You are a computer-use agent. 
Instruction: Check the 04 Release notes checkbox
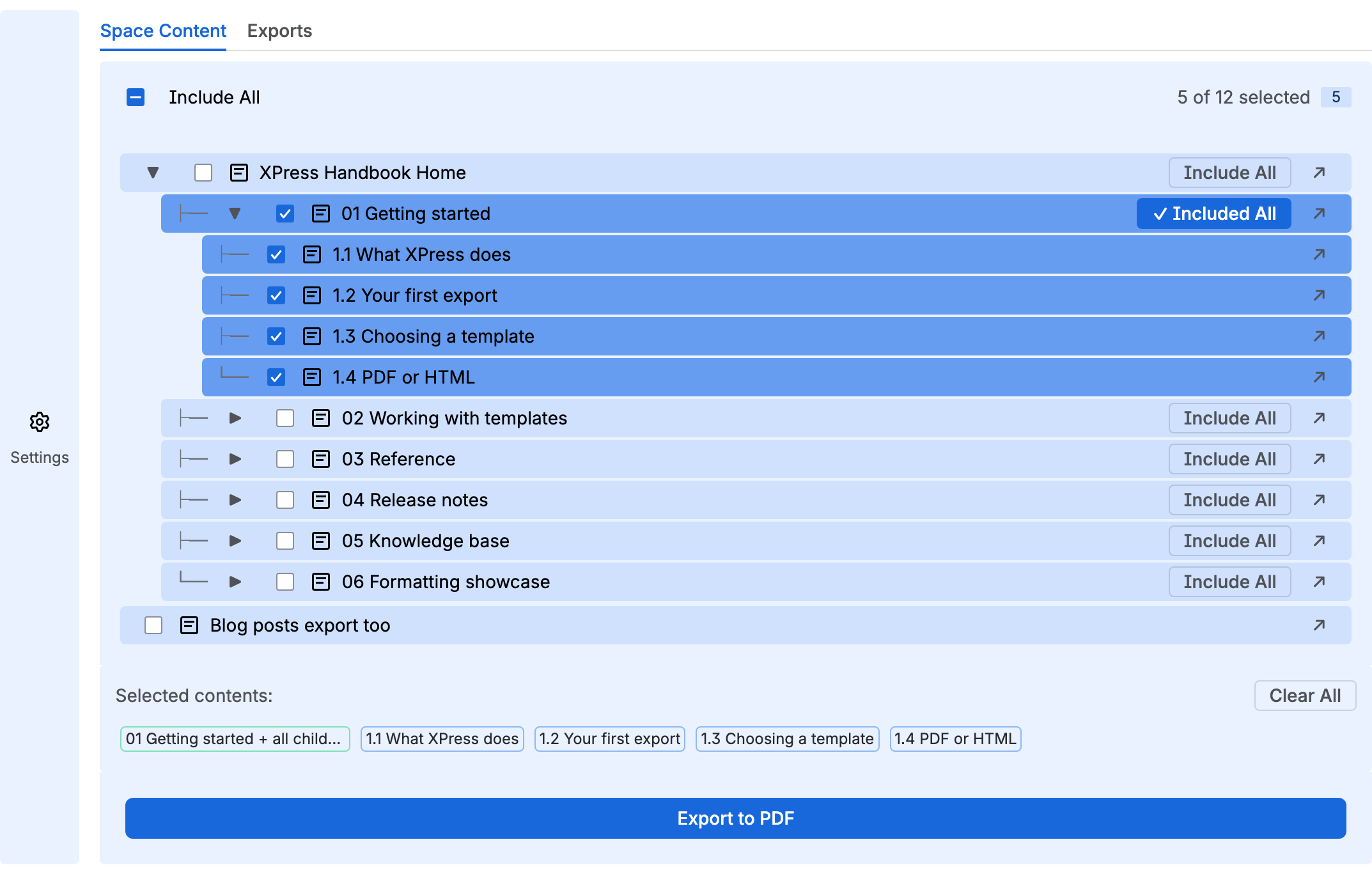pyautogui.click(x=285, y=500)
